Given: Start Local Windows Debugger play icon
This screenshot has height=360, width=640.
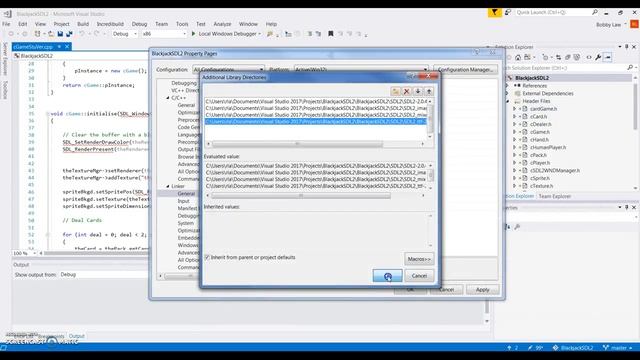Looking at the screenshot, I should 193,34.
